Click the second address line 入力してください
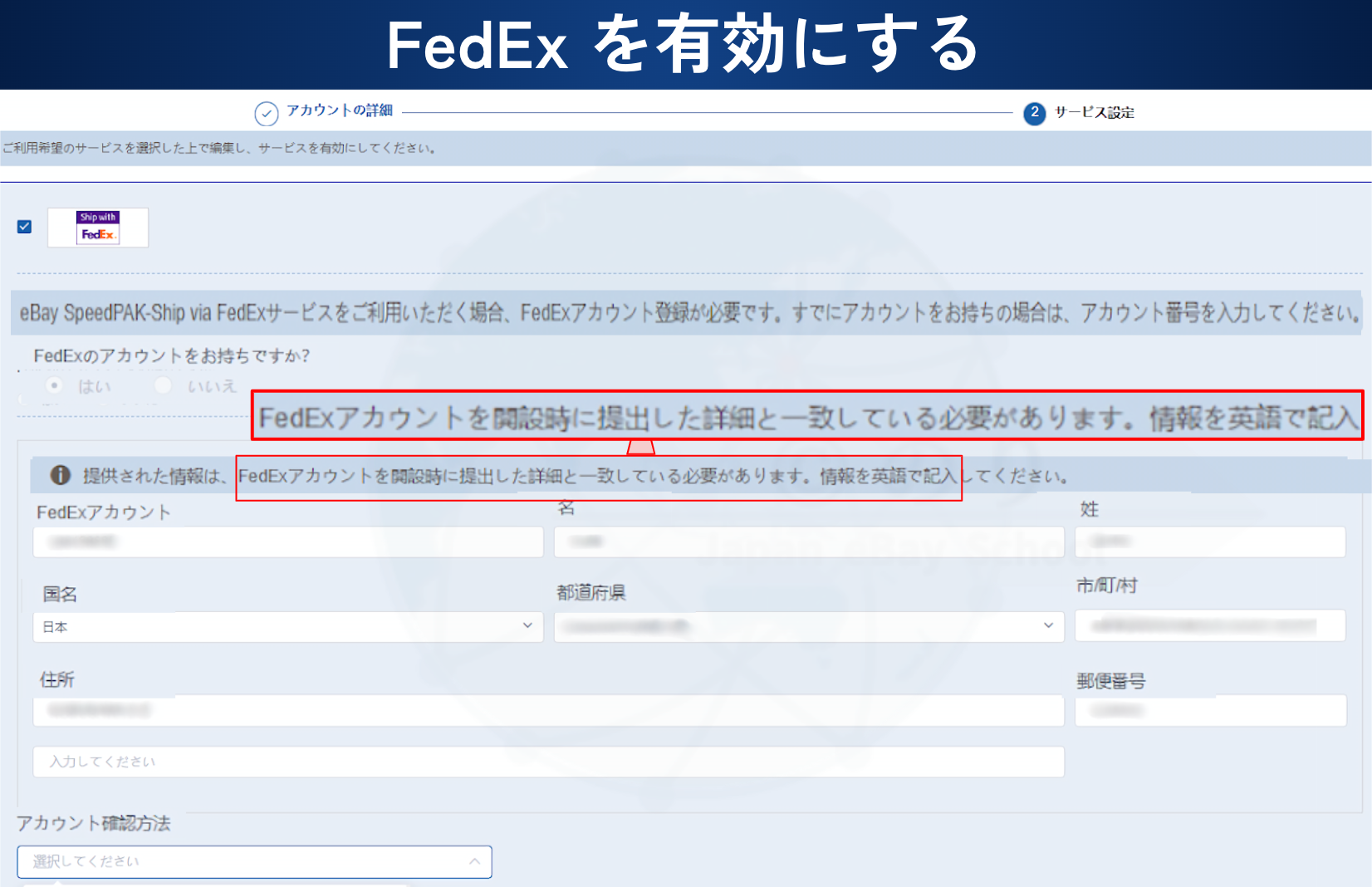This screenshot has height=887, width=1372. click(548, 762)
